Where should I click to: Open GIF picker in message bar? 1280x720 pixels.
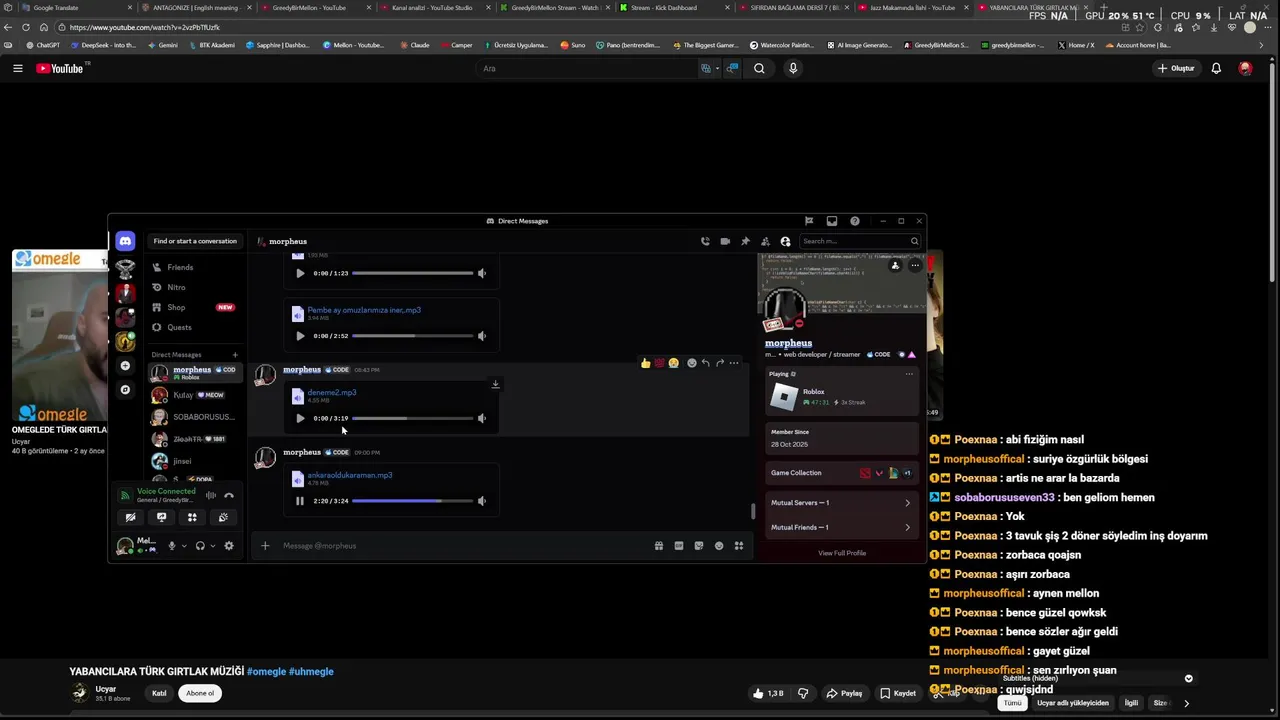coord(679,546)
